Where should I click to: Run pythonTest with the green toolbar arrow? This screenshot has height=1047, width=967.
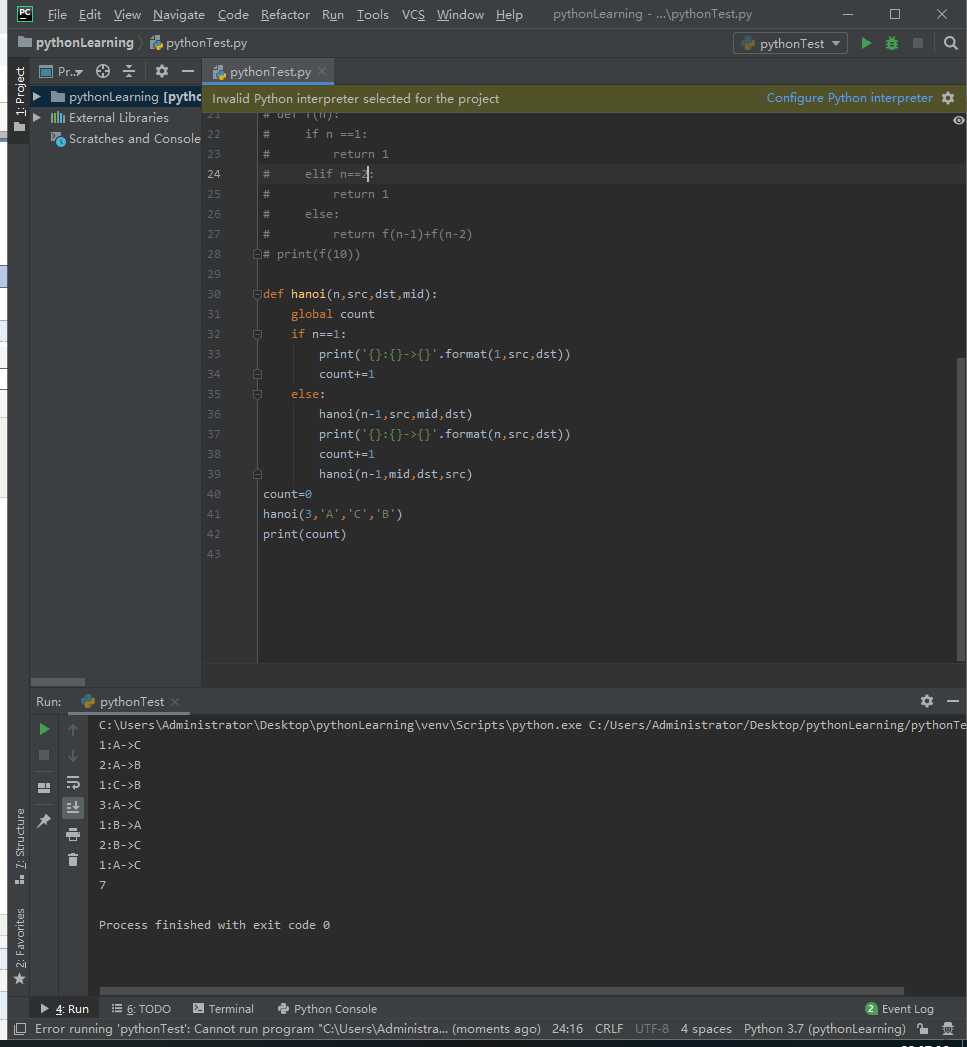pos(866,43)
